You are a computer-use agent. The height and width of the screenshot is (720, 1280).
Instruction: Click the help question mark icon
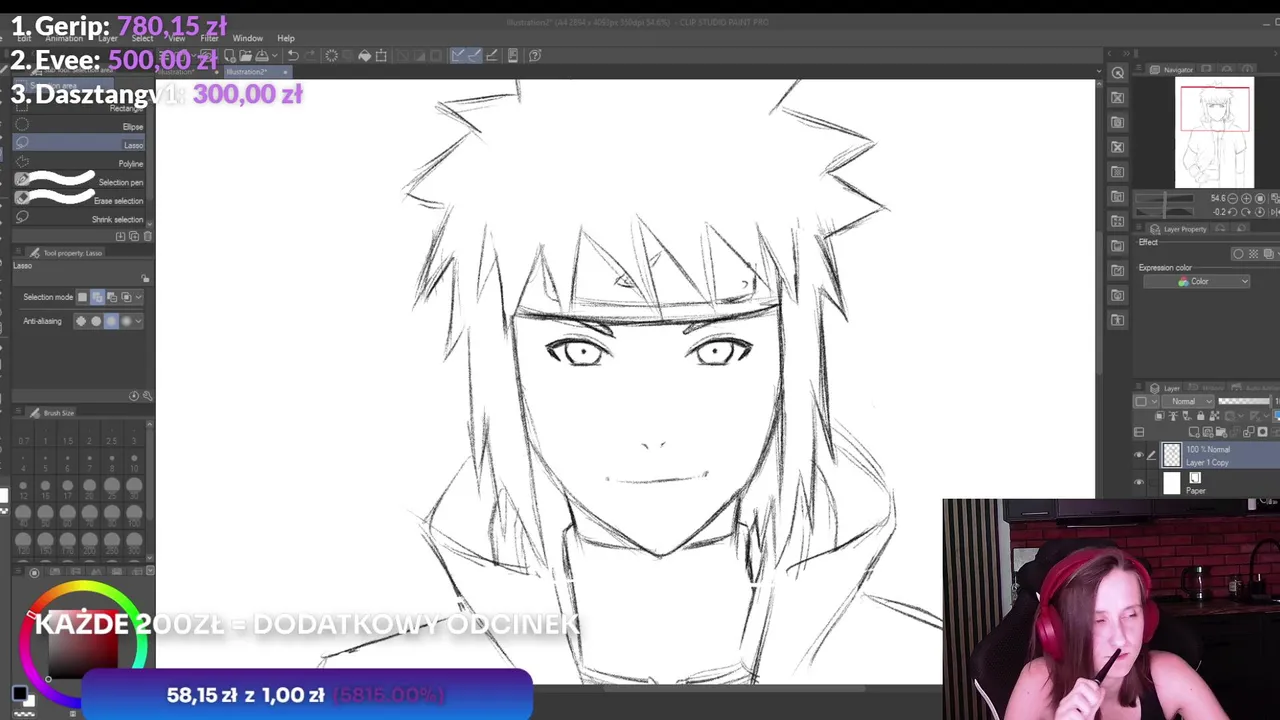pos(535,56)
